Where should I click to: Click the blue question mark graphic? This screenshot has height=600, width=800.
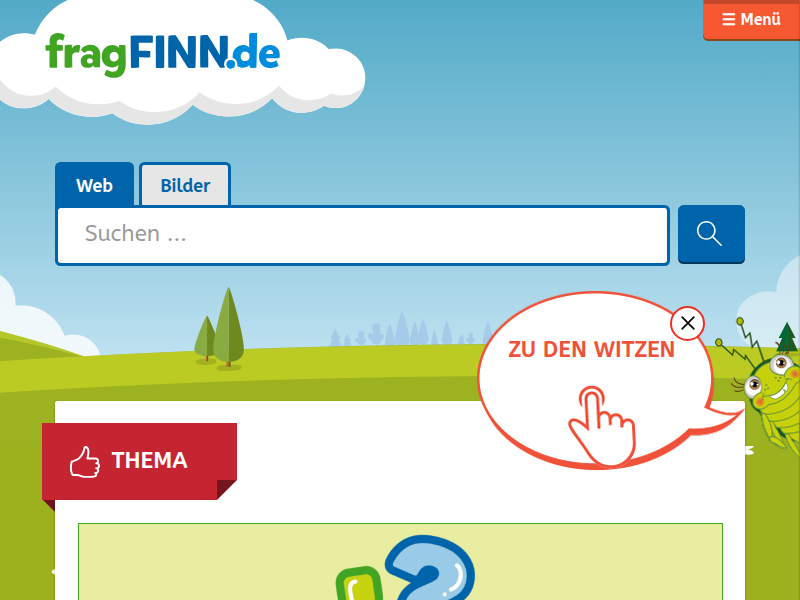click(x=430, y=567)
